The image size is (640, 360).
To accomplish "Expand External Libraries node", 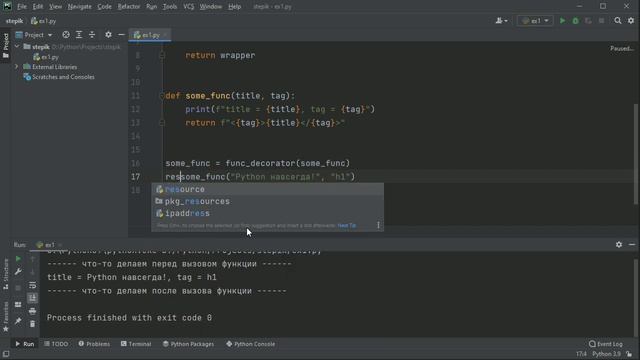I will pyautogui.click(x=17, y=67).
